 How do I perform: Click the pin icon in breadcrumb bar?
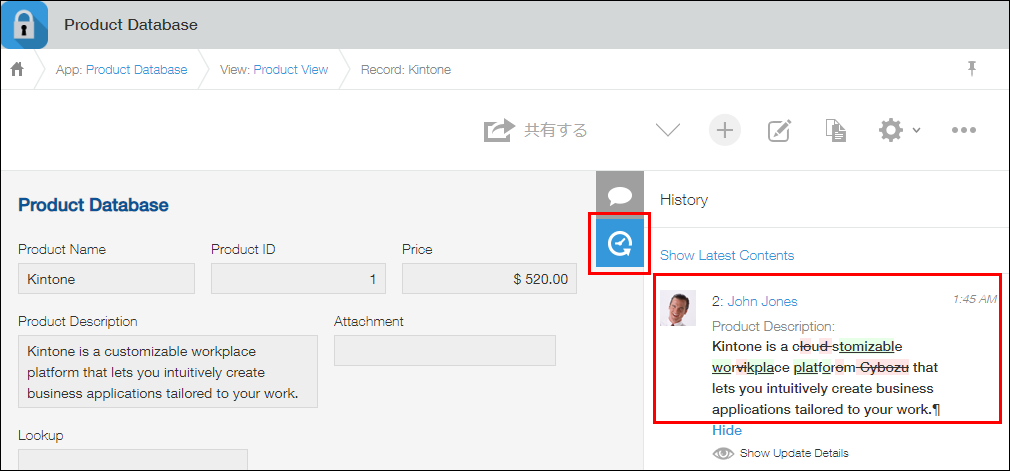pos(971,69)
